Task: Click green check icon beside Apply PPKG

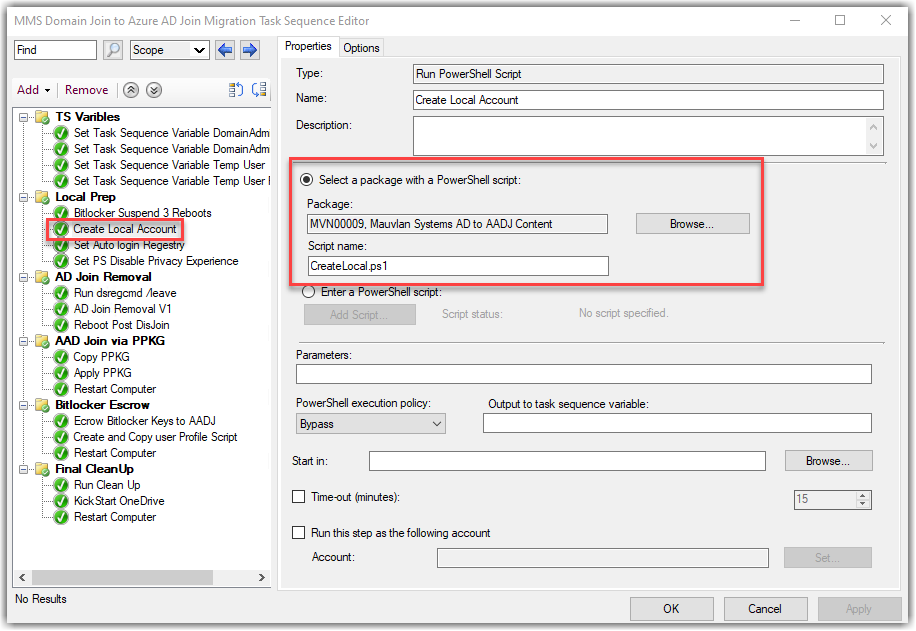Action: (61, 373)
